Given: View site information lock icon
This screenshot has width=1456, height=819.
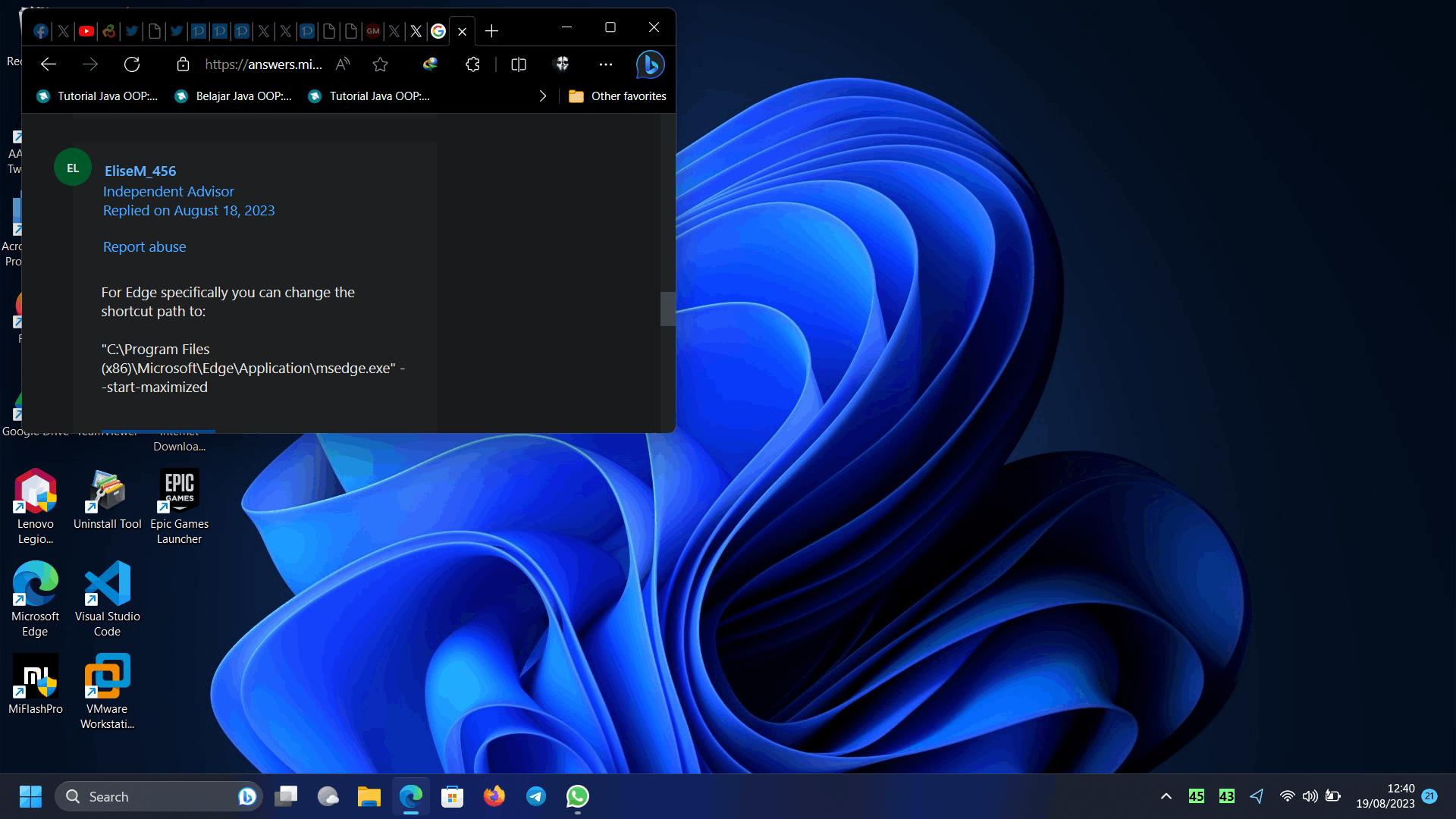Looking at the screenshot, I should tap(183, 64).
